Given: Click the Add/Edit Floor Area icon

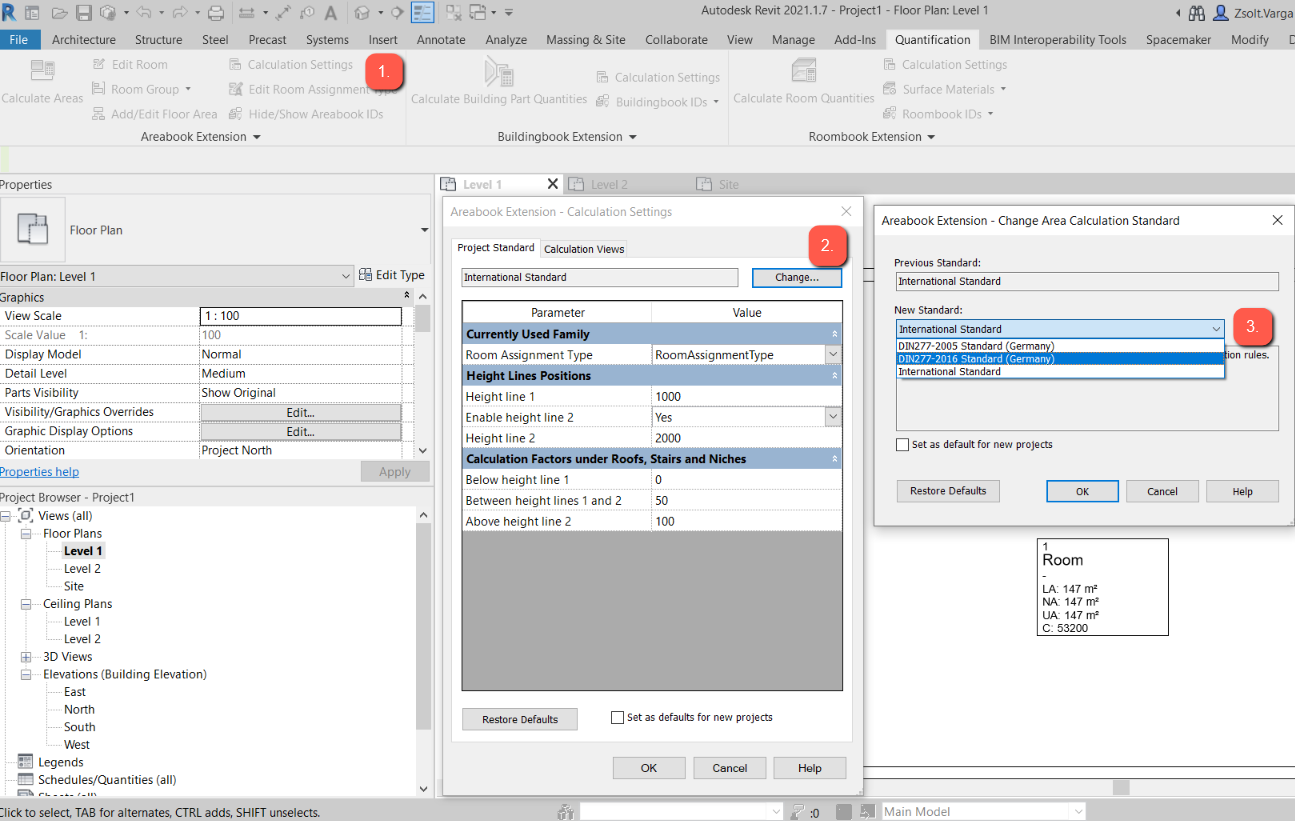Looking at the screenshot, I should point(99,114).
